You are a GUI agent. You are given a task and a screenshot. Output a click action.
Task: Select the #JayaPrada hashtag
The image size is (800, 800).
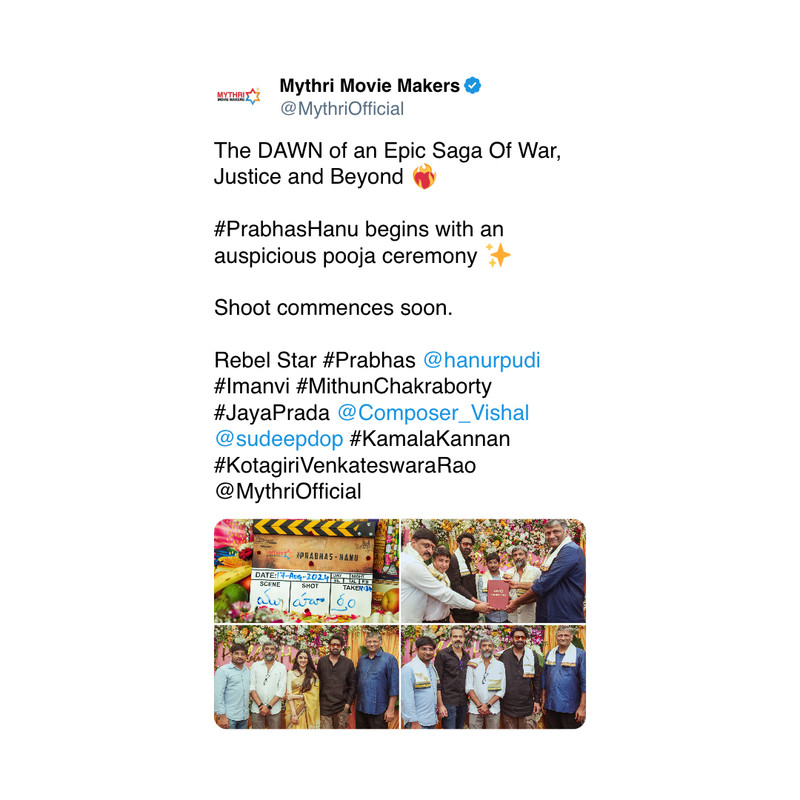click(x=272, y=413)
